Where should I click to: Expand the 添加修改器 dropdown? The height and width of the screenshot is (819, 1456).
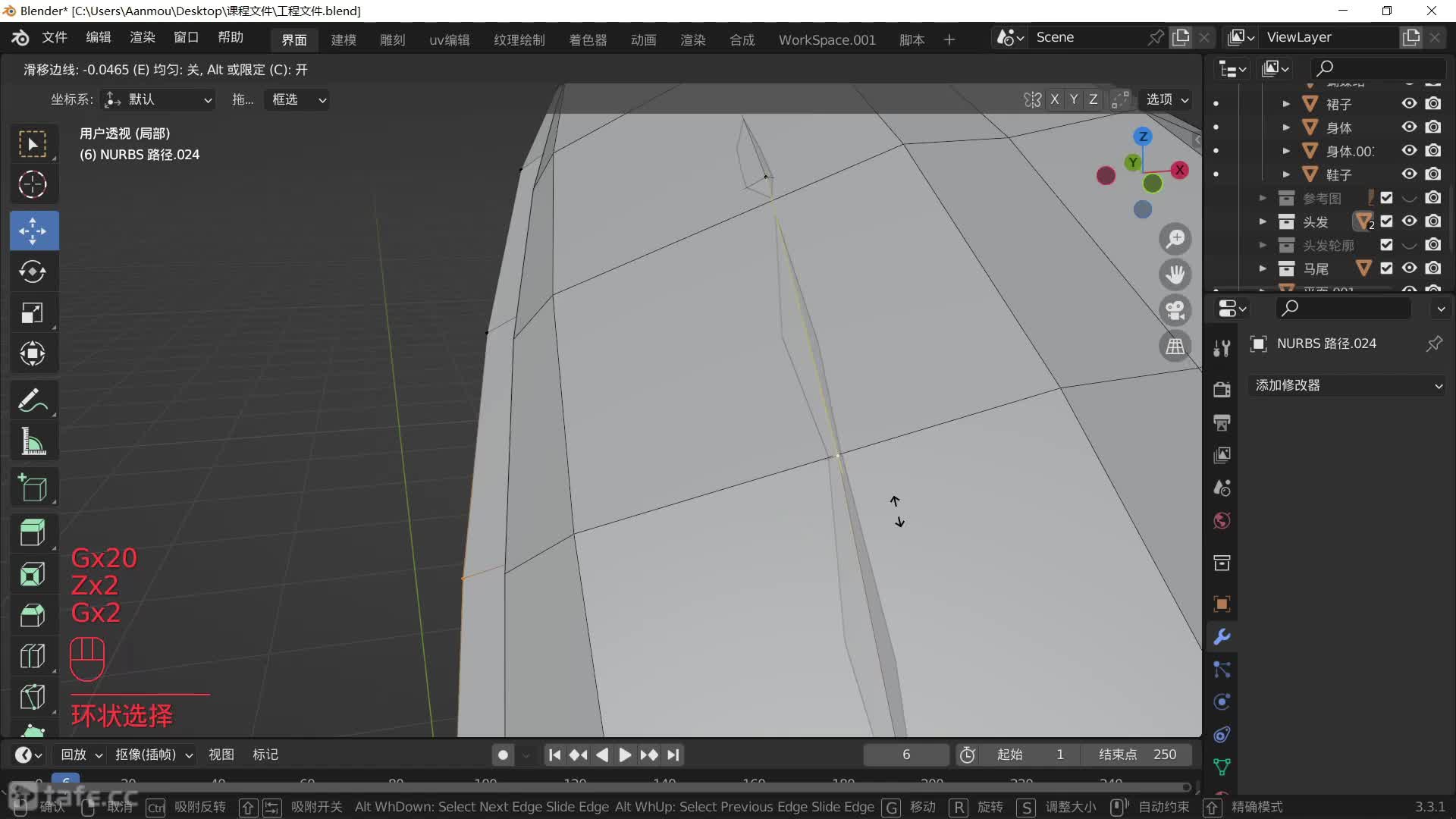(x=1348, y=385)
